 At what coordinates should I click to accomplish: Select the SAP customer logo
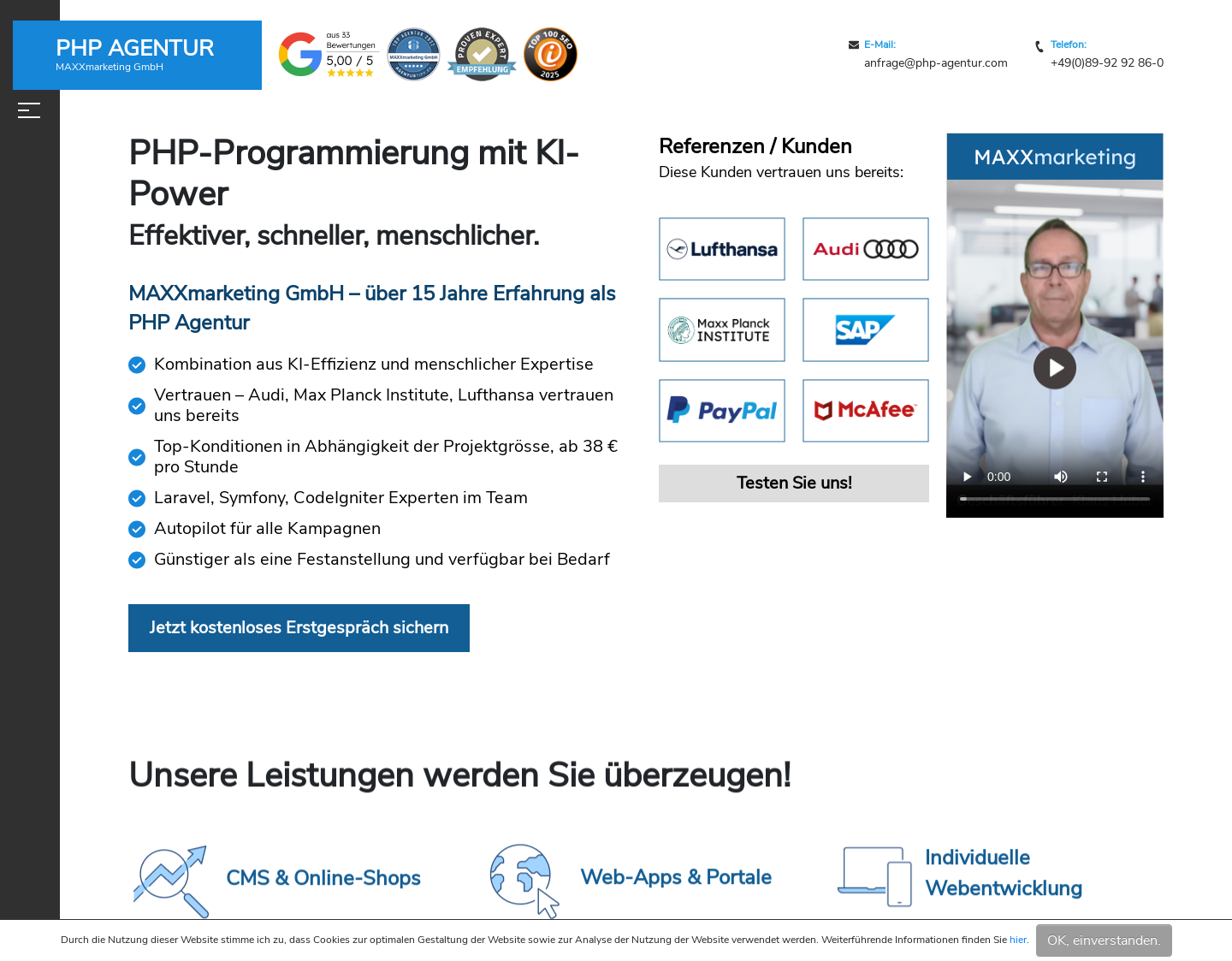tap(866, 329)
